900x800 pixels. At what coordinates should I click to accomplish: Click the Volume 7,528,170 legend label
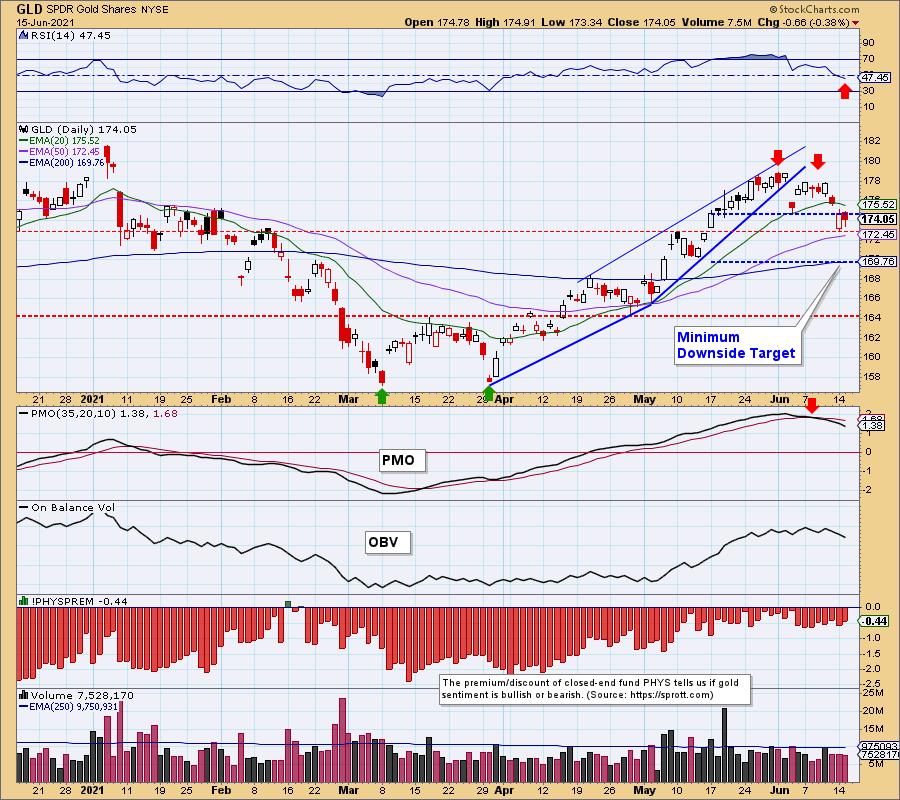pos(82,696)
